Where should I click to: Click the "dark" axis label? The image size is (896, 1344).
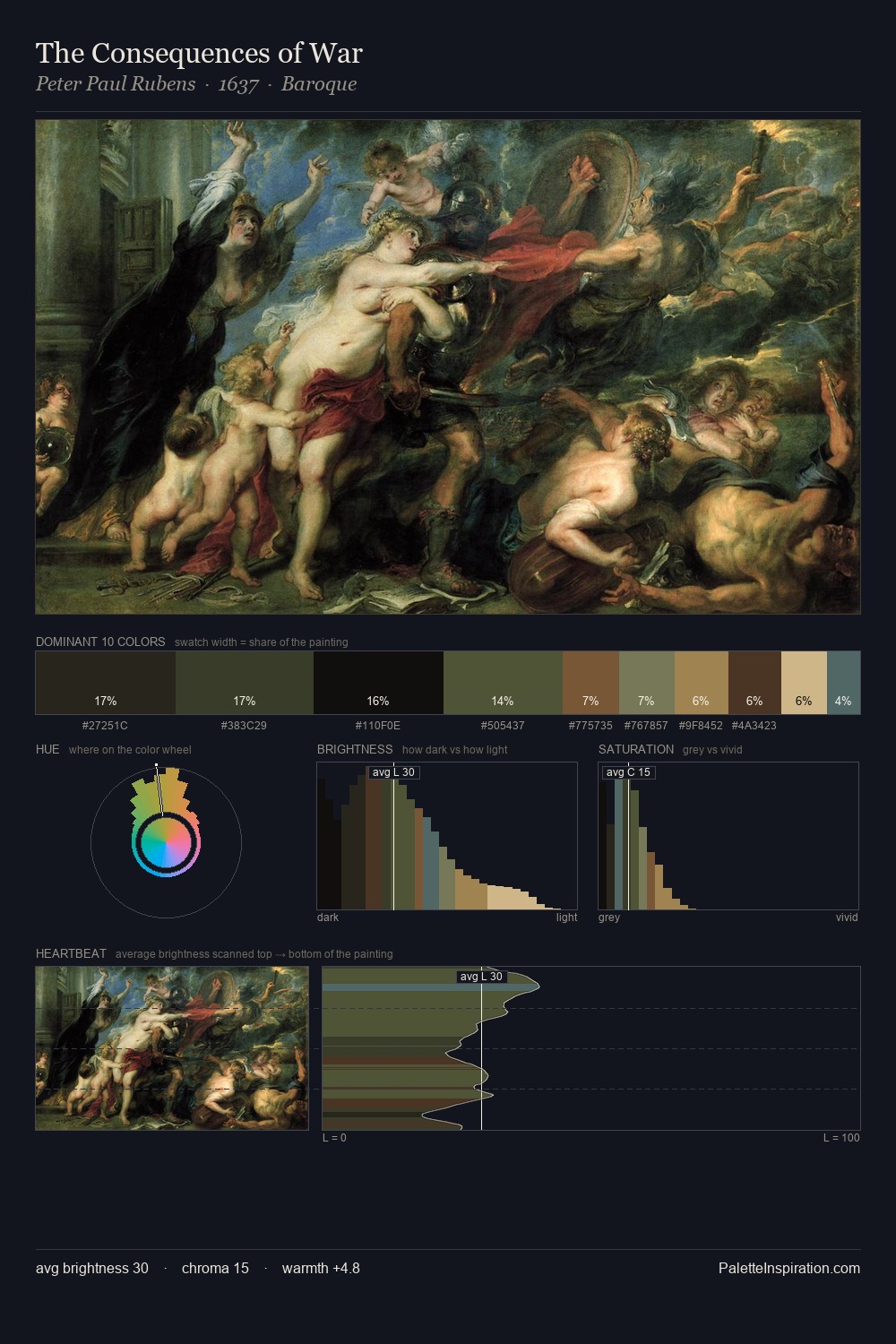pyautogui.click(x=328, y=918)
